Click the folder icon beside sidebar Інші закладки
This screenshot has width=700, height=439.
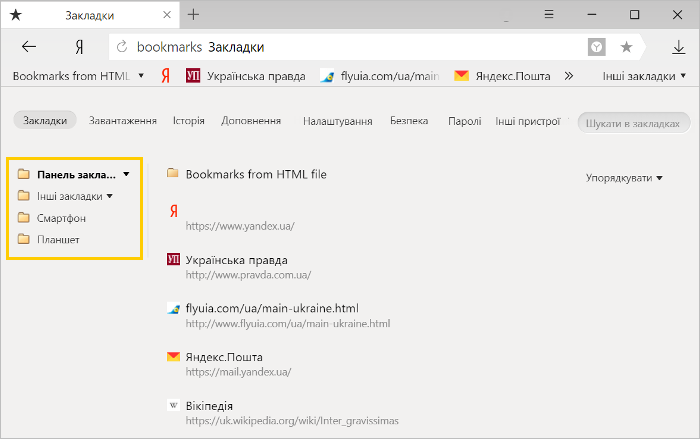[23, 195]
